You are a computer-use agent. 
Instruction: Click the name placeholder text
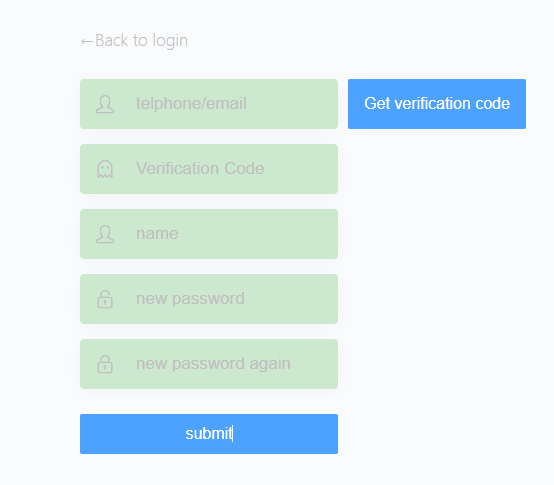[x=157, y=234]
